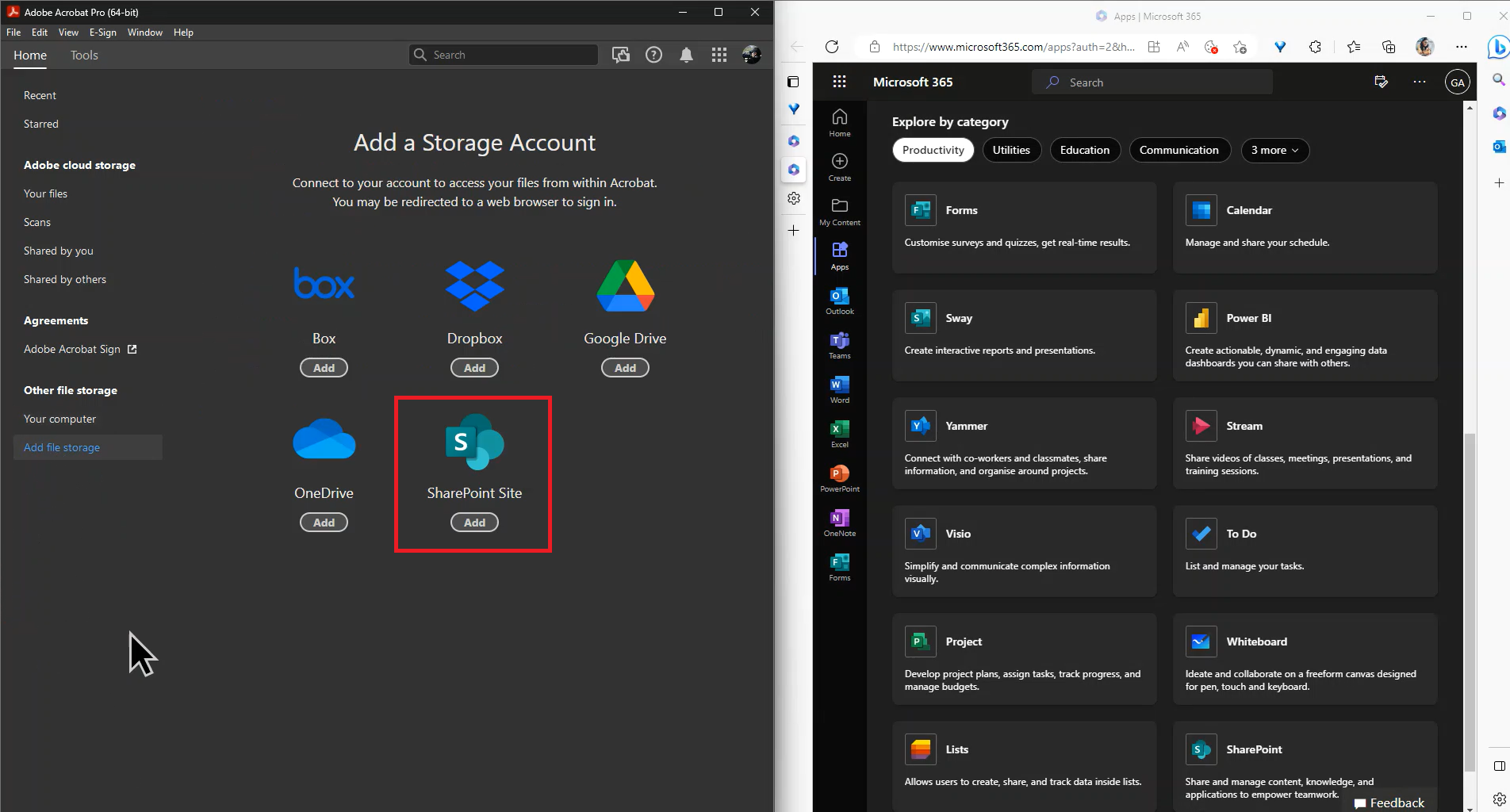Open the browser Settings and more menu

[x=1461, y=47]
